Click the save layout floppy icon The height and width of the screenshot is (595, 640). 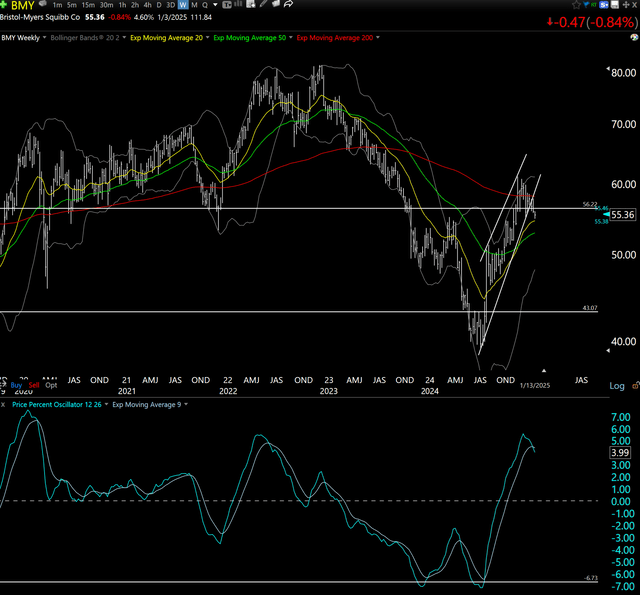pyautogui.click(x=614, y=4)
